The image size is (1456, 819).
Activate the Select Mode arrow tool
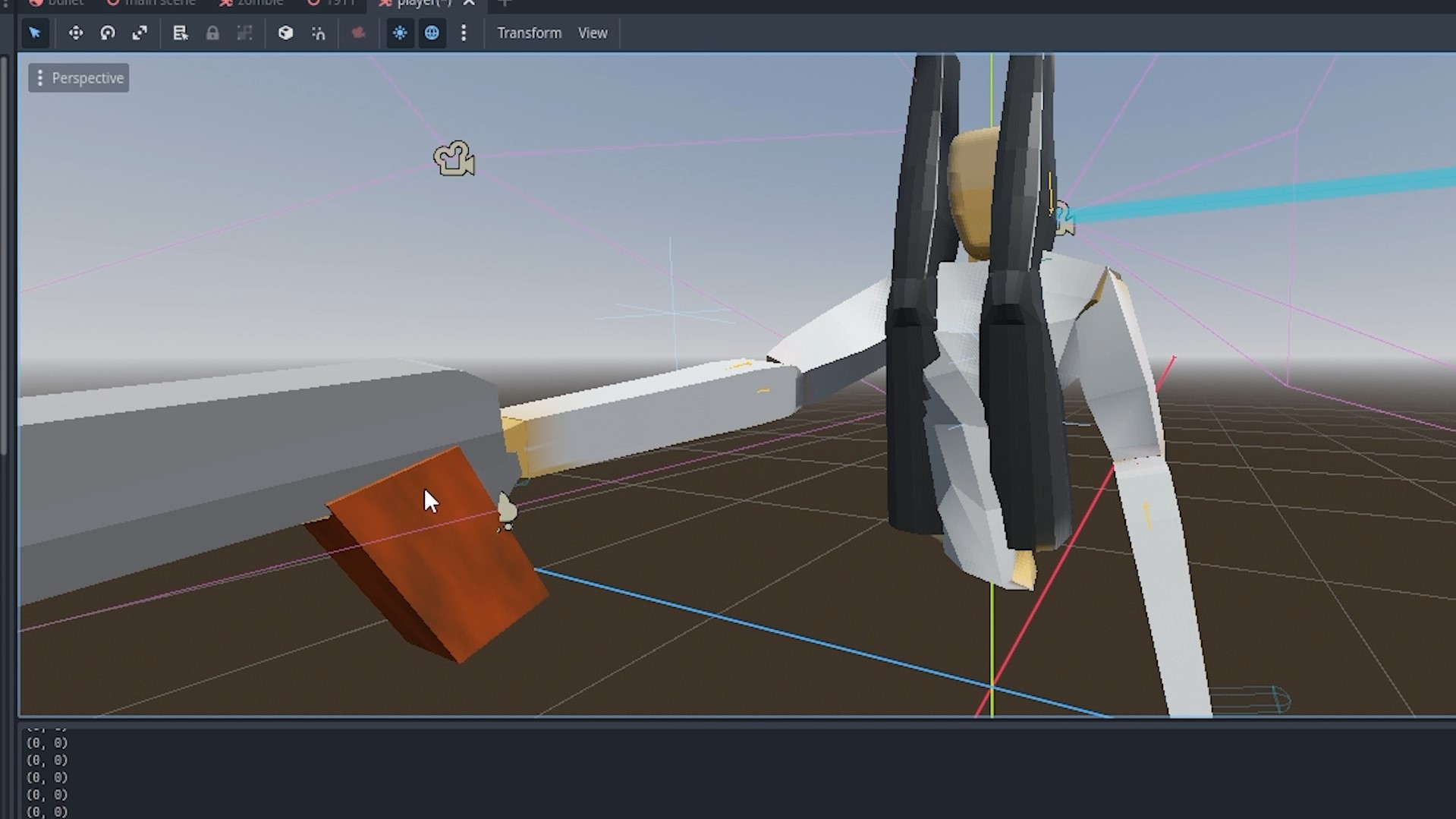click(35, 33)
